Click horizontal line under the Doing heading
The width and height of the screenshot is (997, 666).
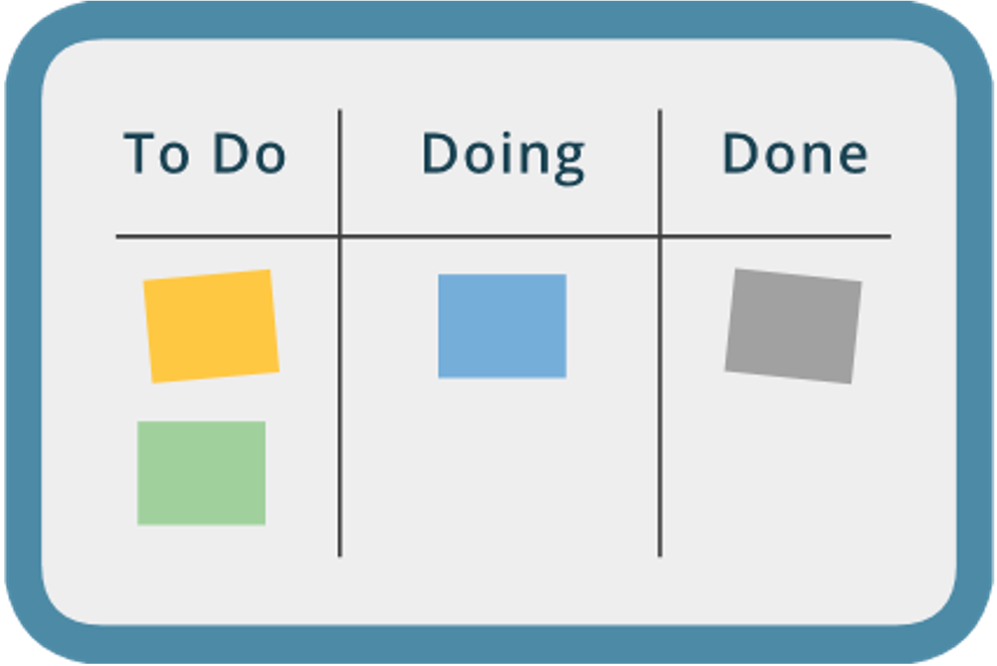500,237
